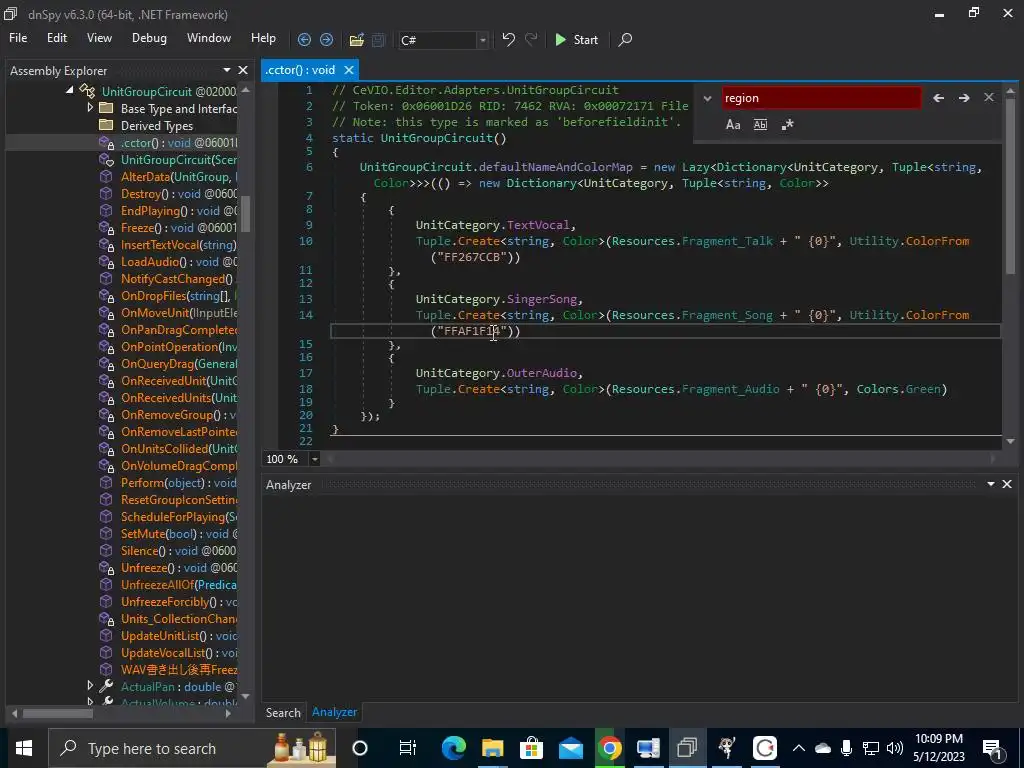The image size is (1024, 768).
Task: Open Google Chrome from the taskbar
Action: (609, 748)
